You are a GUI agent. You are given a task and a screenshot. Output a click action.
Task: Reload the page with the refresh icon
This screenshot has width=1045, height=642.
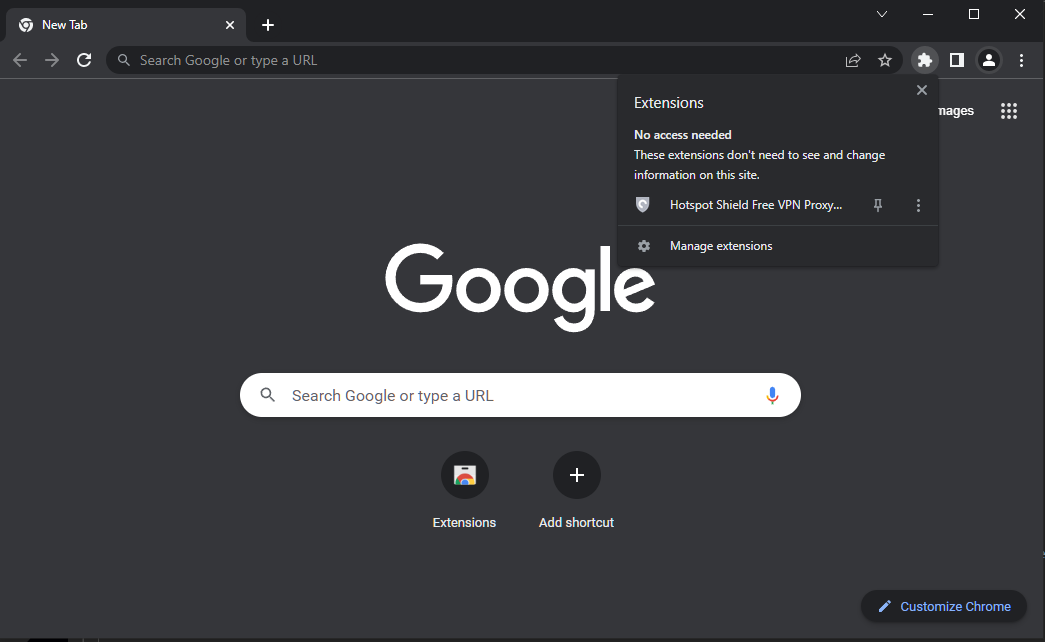tap(84, 60)
